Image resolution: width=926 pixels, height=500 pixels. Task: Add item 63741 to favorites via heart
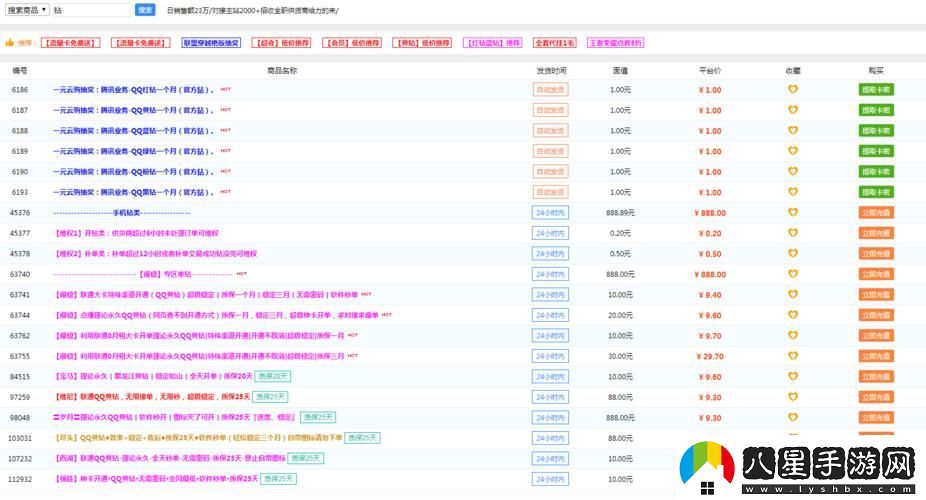click(793, 294)
